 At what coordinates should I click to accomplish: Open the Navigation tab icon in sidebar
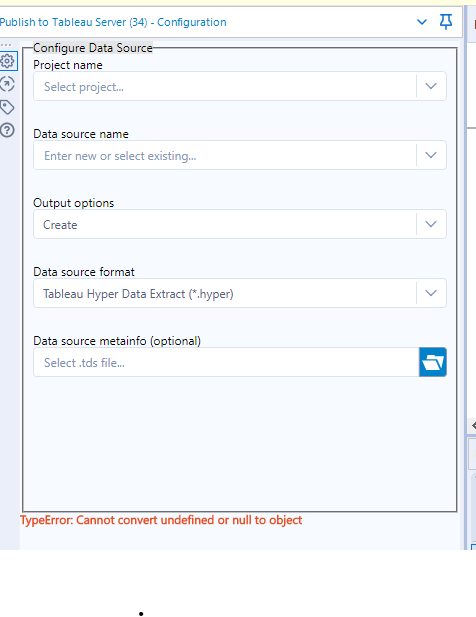tap(7, 84)
